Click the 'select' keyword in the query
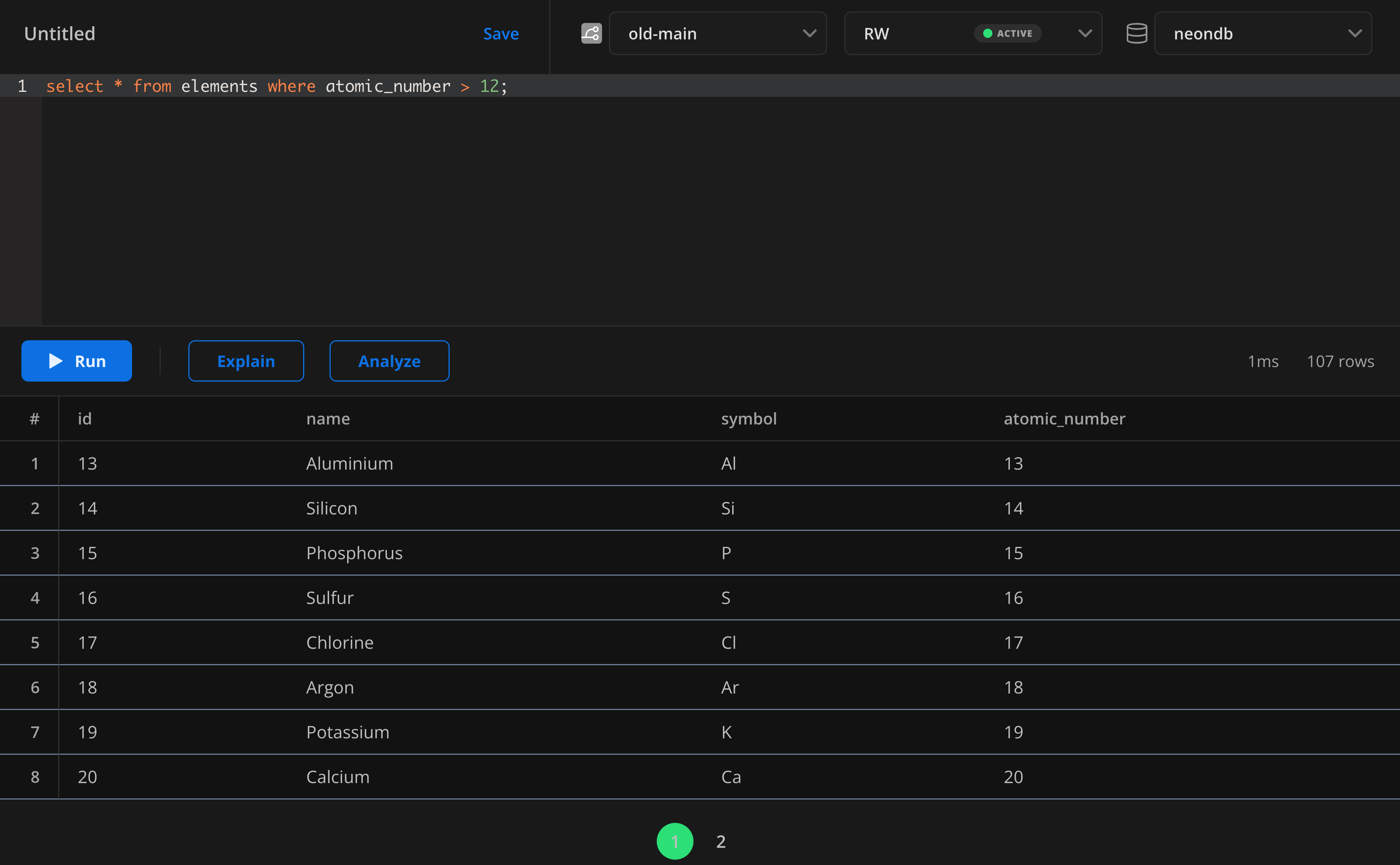The image size is (1400, 865). pos(74,86)
